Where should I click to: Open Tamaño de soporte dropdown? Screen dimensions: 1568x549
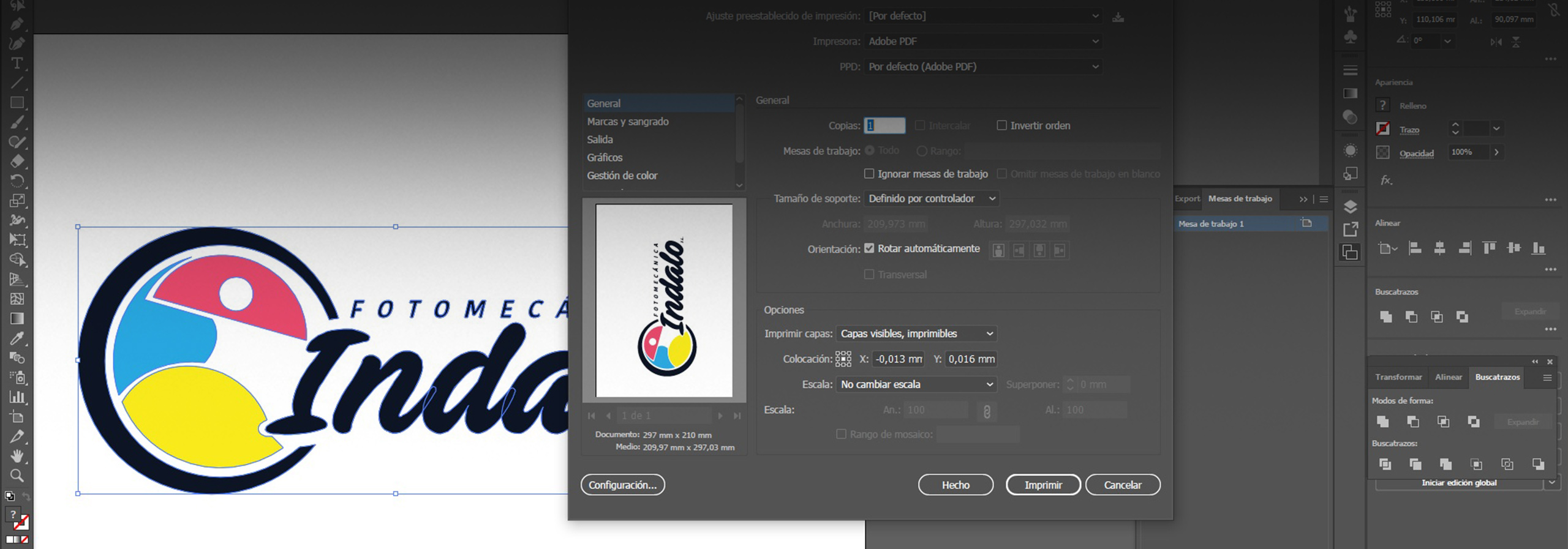930,198
